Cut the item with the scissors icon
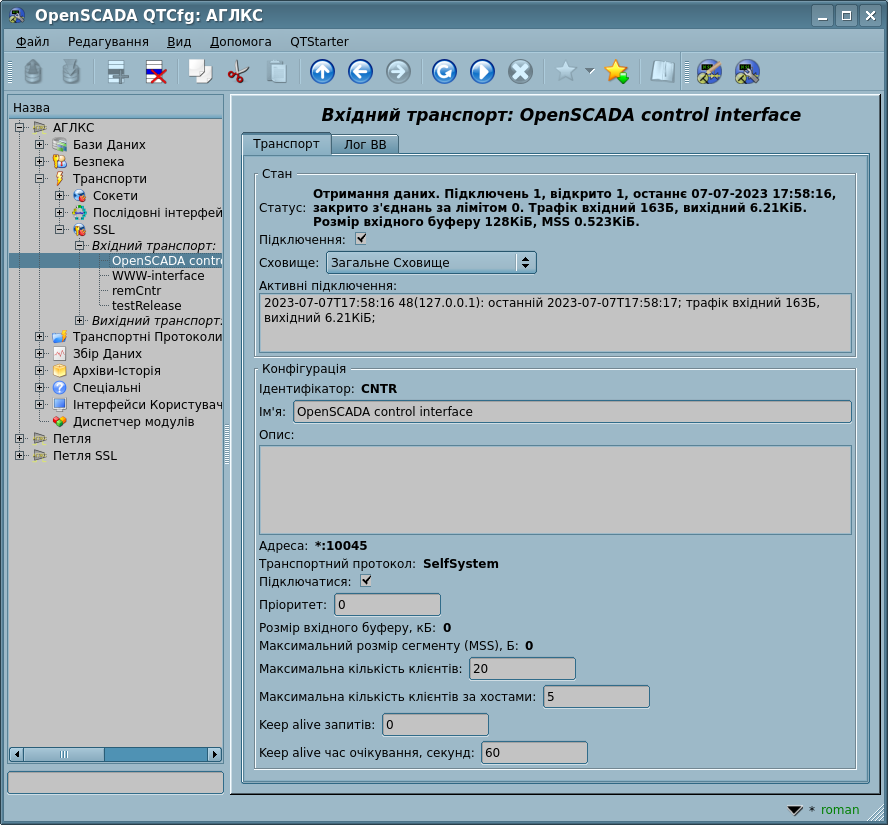The image size is (888, 825). pyautogui.click(x=238, y=72)
